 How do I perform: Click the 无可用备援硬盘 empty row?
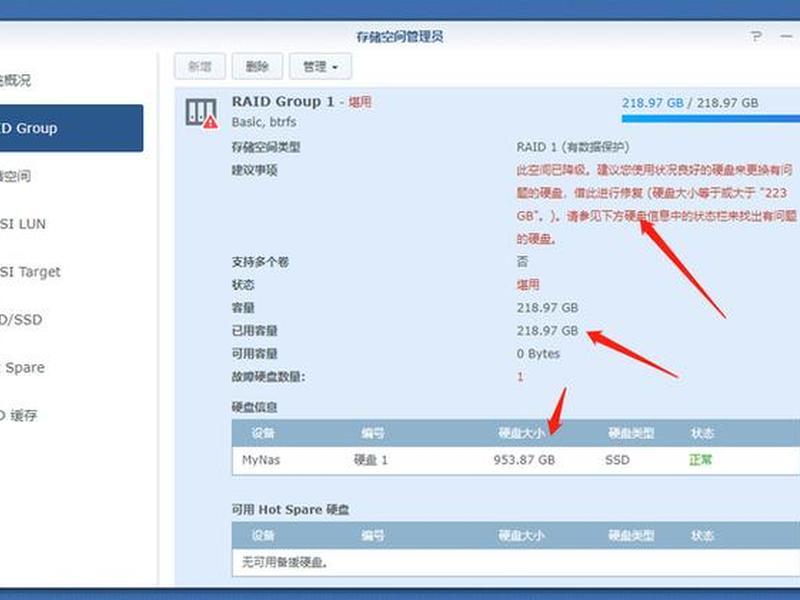pos(516,562)
